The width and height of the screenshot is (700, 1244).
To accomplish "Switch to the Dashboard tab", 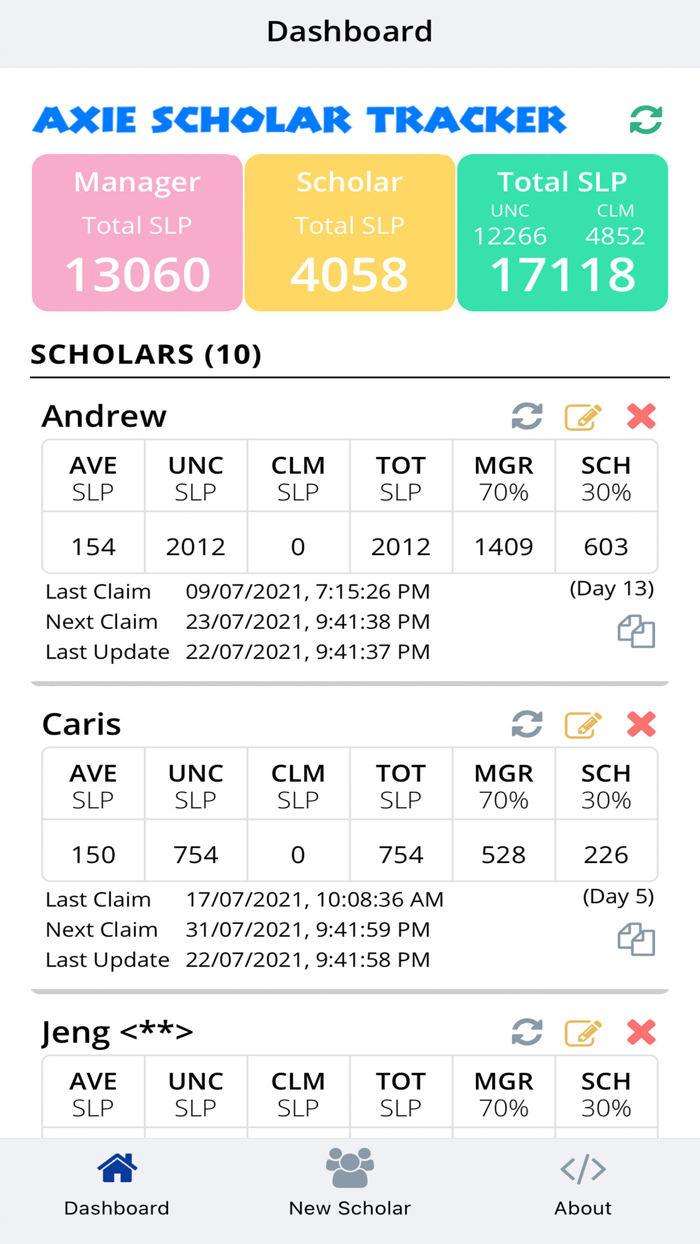I will (x=117, y=1185).
